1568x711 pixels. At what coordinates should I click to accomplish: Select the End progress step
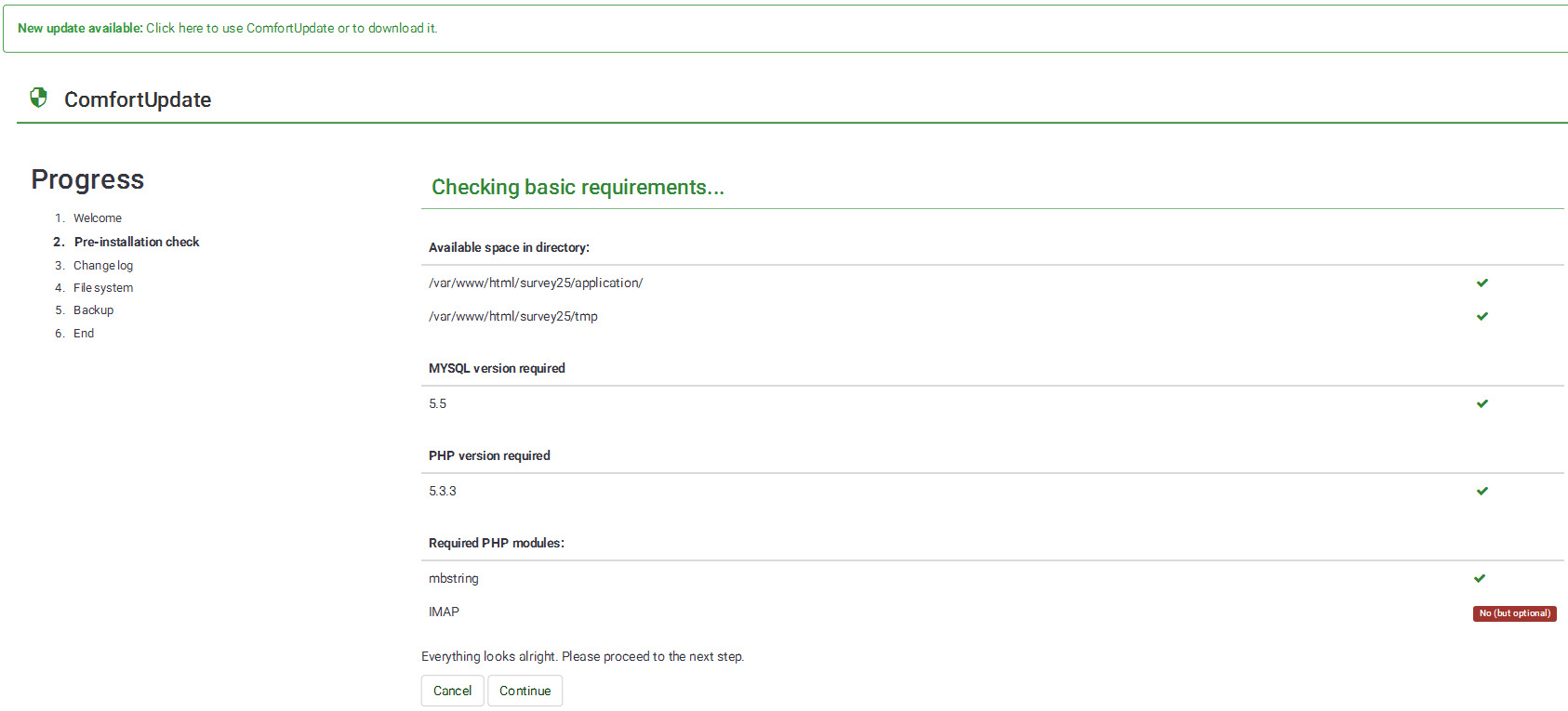click(x=84, y=334)
